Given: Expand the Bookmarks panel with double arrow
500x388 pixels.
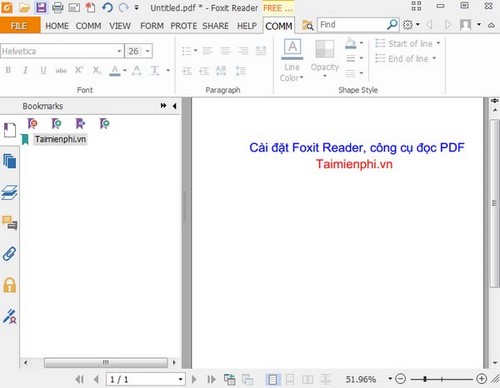Looking at the screenshot, I should pos(163,106).
